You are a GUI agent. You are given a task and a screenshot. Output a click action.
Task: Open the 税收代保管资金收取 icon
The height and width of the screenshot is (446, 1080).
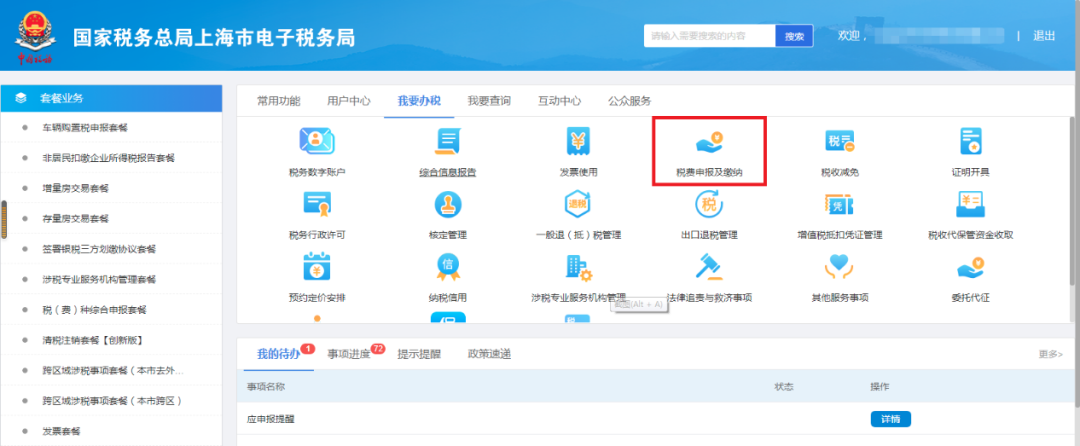click(x=970, y=204)
